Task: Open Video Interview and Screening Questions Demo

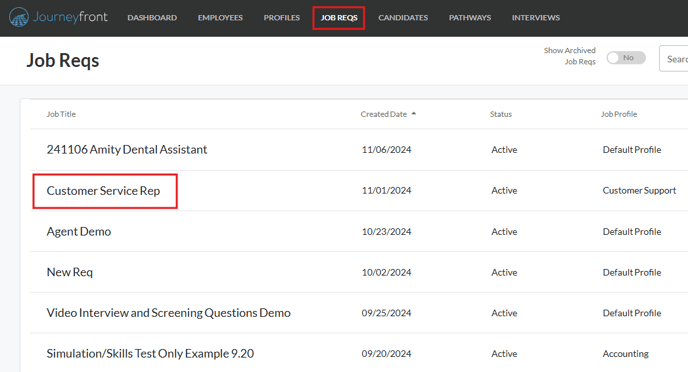Action: (x=168, y=313)
